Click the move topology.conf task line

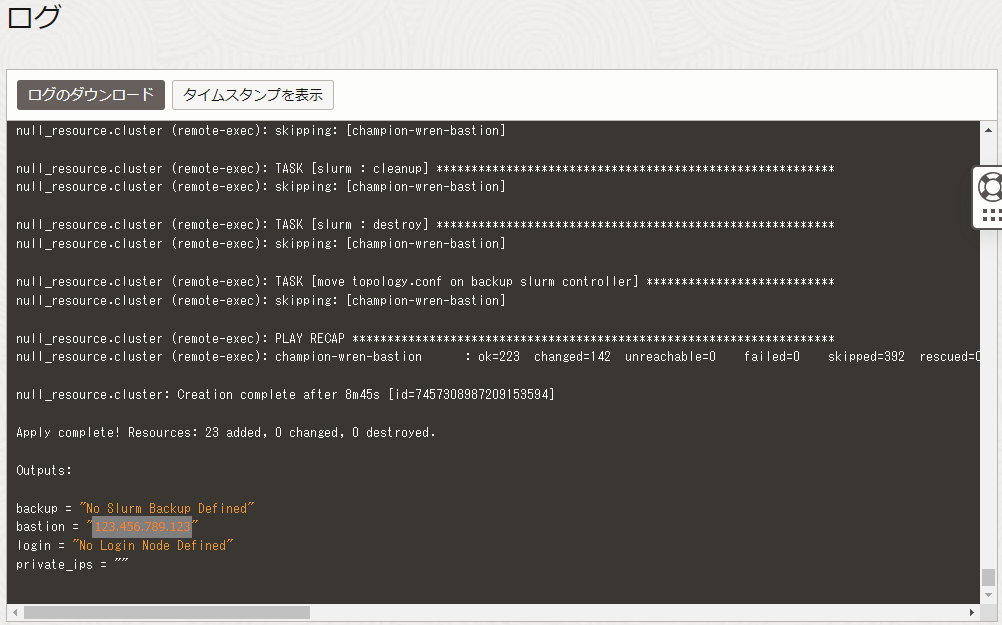point(425,282)
